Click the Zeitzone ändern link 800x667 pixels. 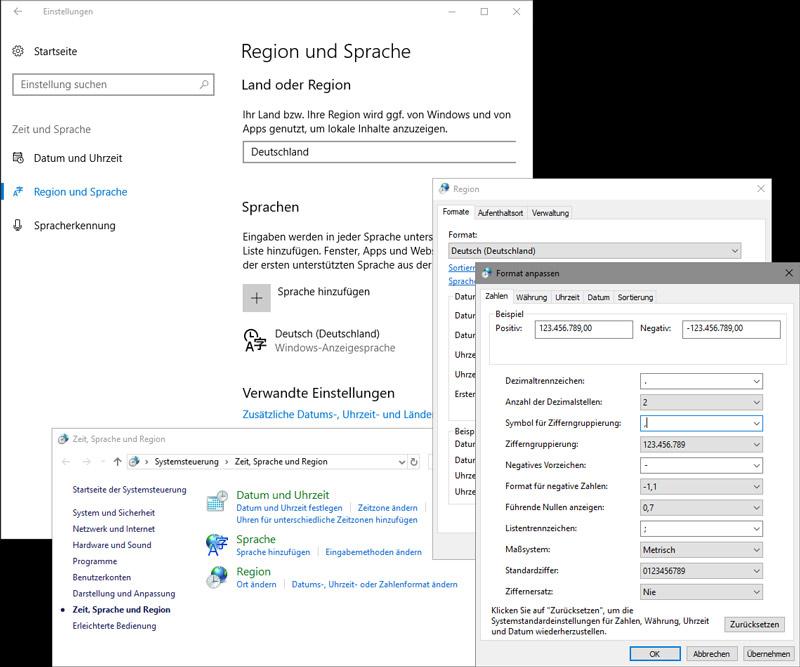point(387,508)
